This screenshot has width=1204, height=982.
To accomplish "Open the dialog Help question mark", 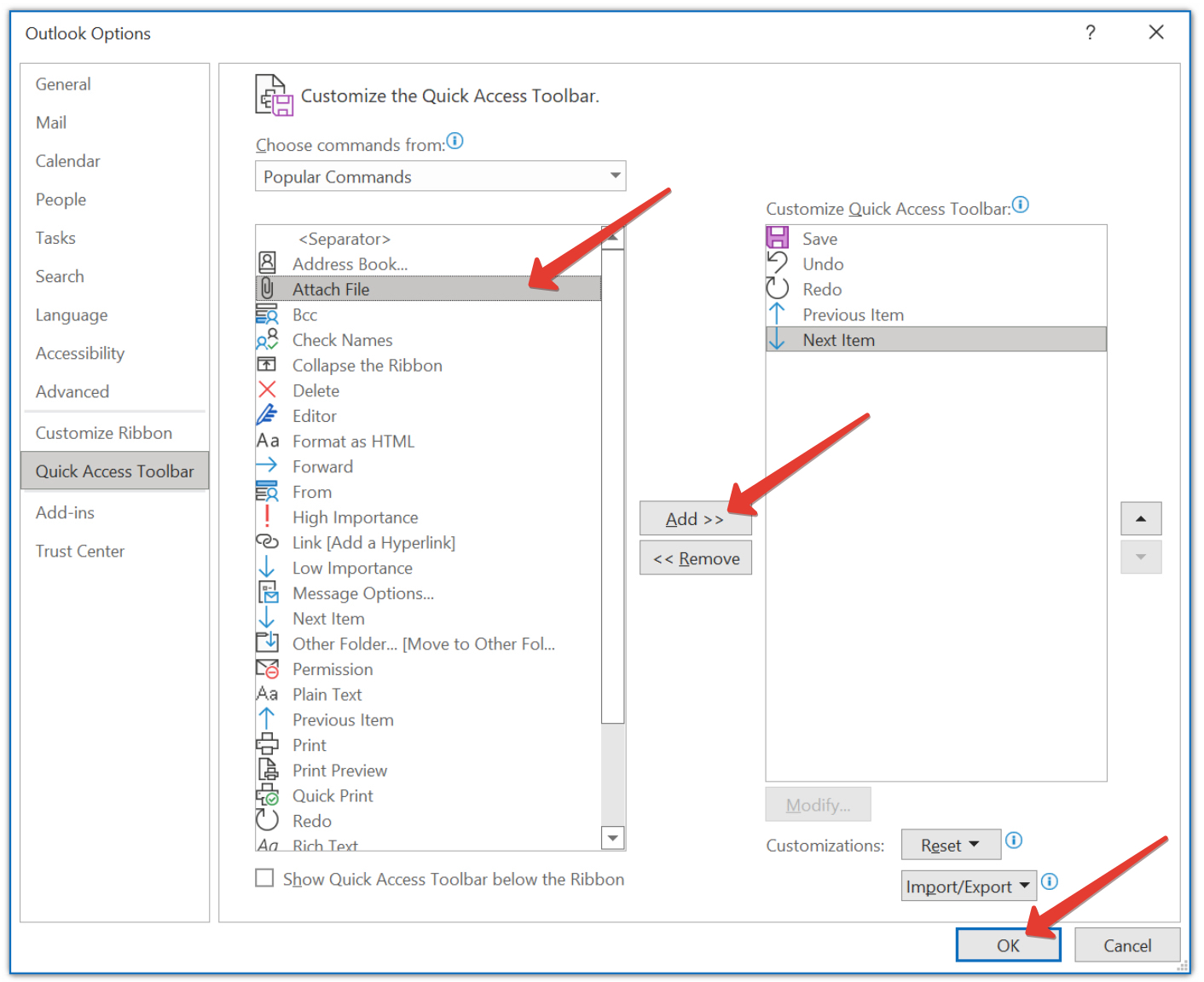I will [x=1090, y=32].
